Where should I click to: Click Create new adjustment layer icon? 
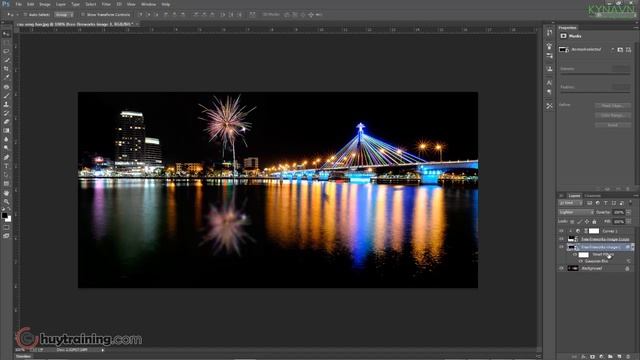pos(601,356)
